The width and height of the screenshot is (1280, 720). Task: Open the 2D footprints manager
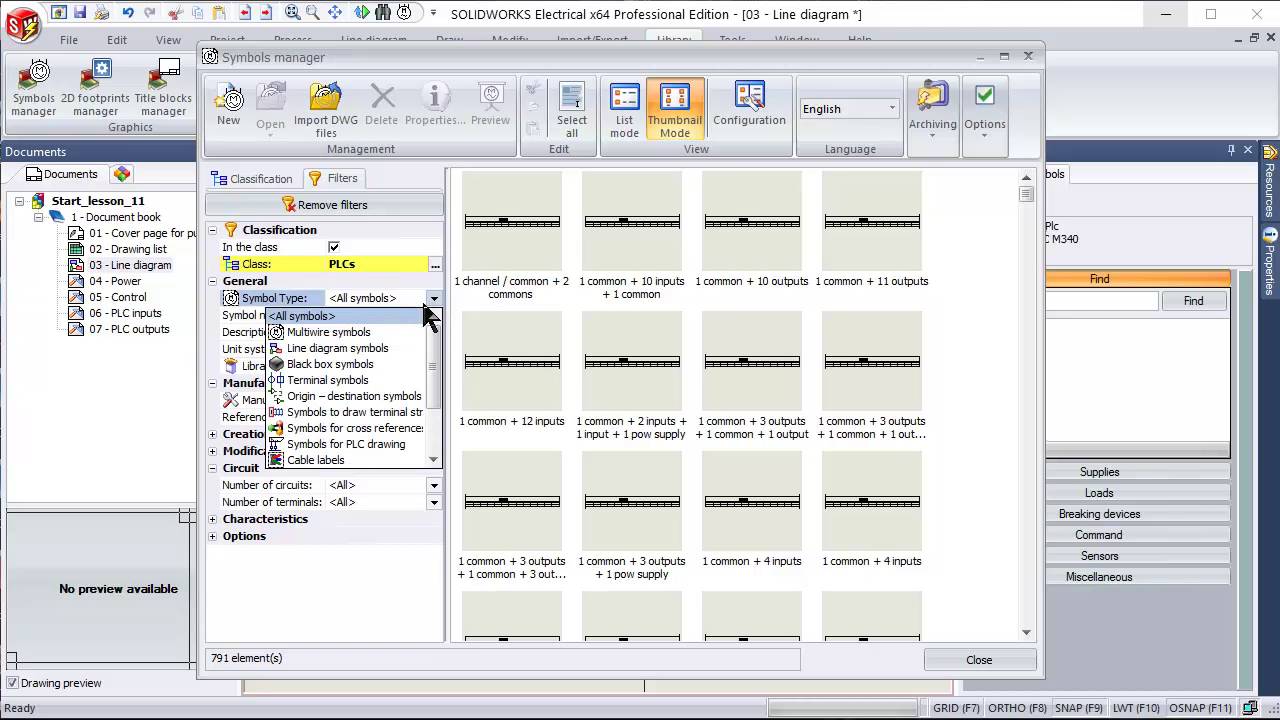pos(95,88)
